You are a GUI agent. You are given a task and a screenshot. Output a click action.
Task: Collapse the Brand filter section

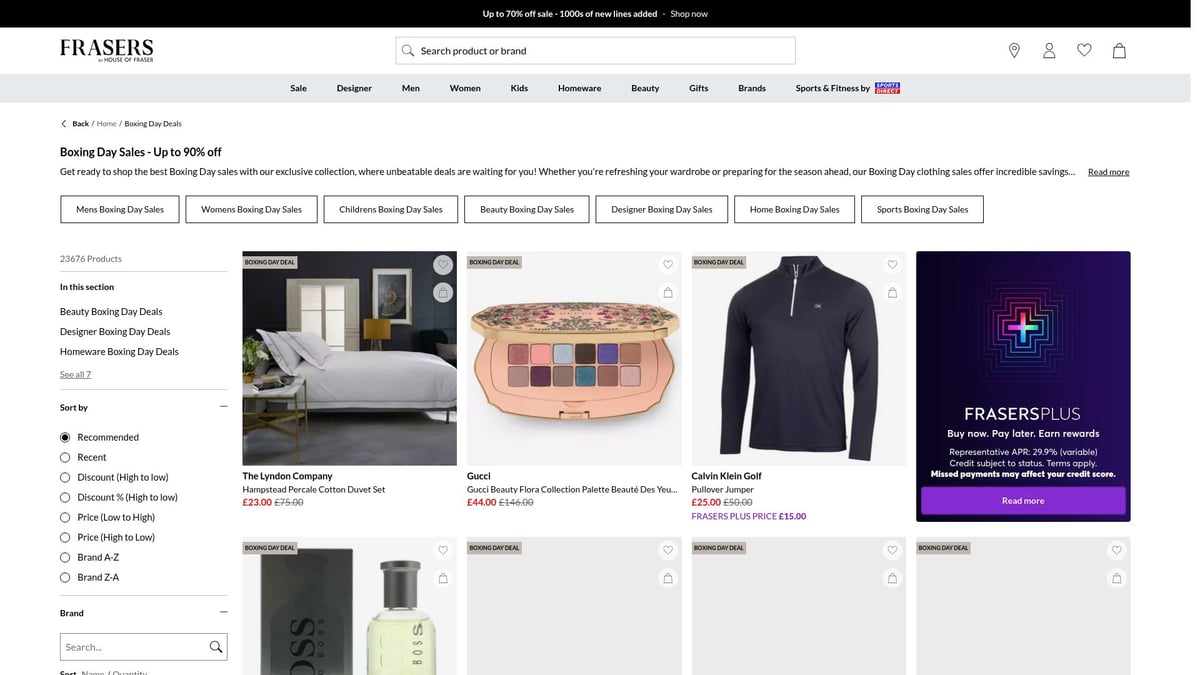tap(222, 612)
